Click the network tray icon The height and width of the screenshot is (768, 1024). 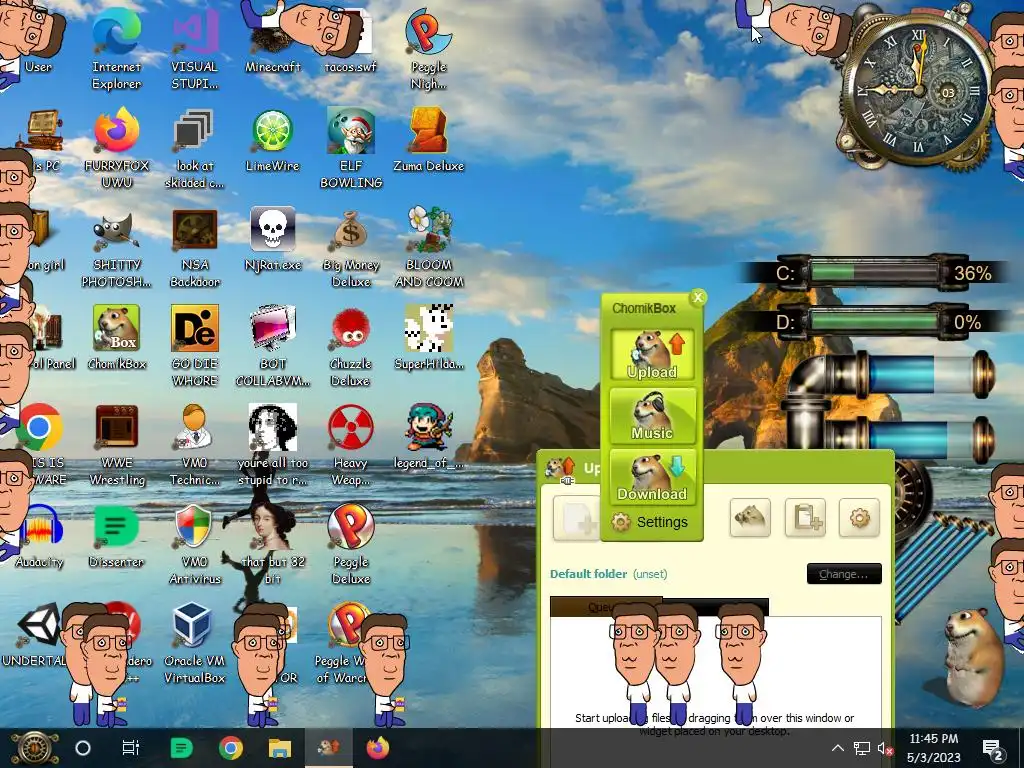861,748
